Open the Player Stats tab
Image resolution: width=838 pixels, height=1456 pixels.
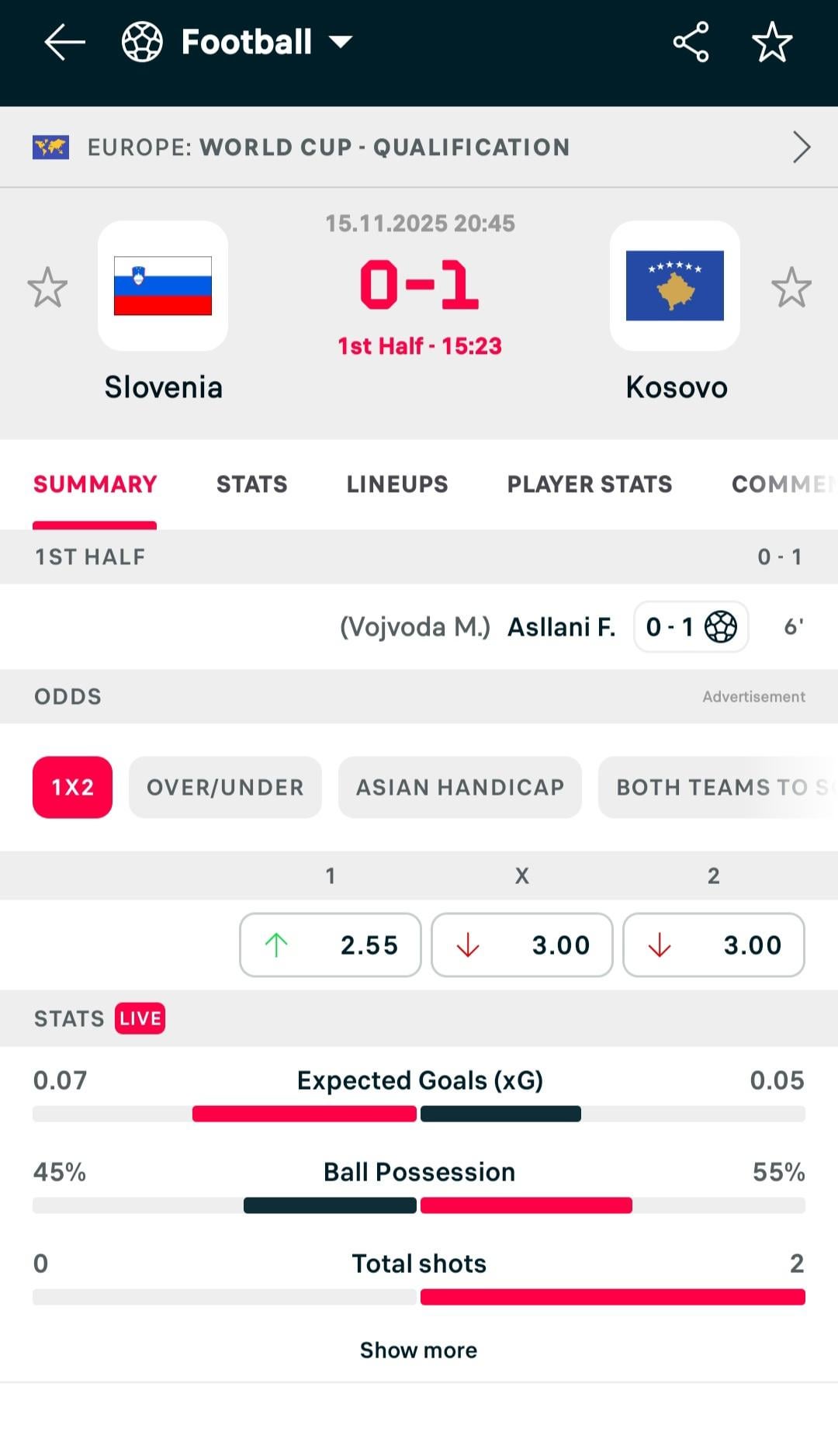coord(589,484)
